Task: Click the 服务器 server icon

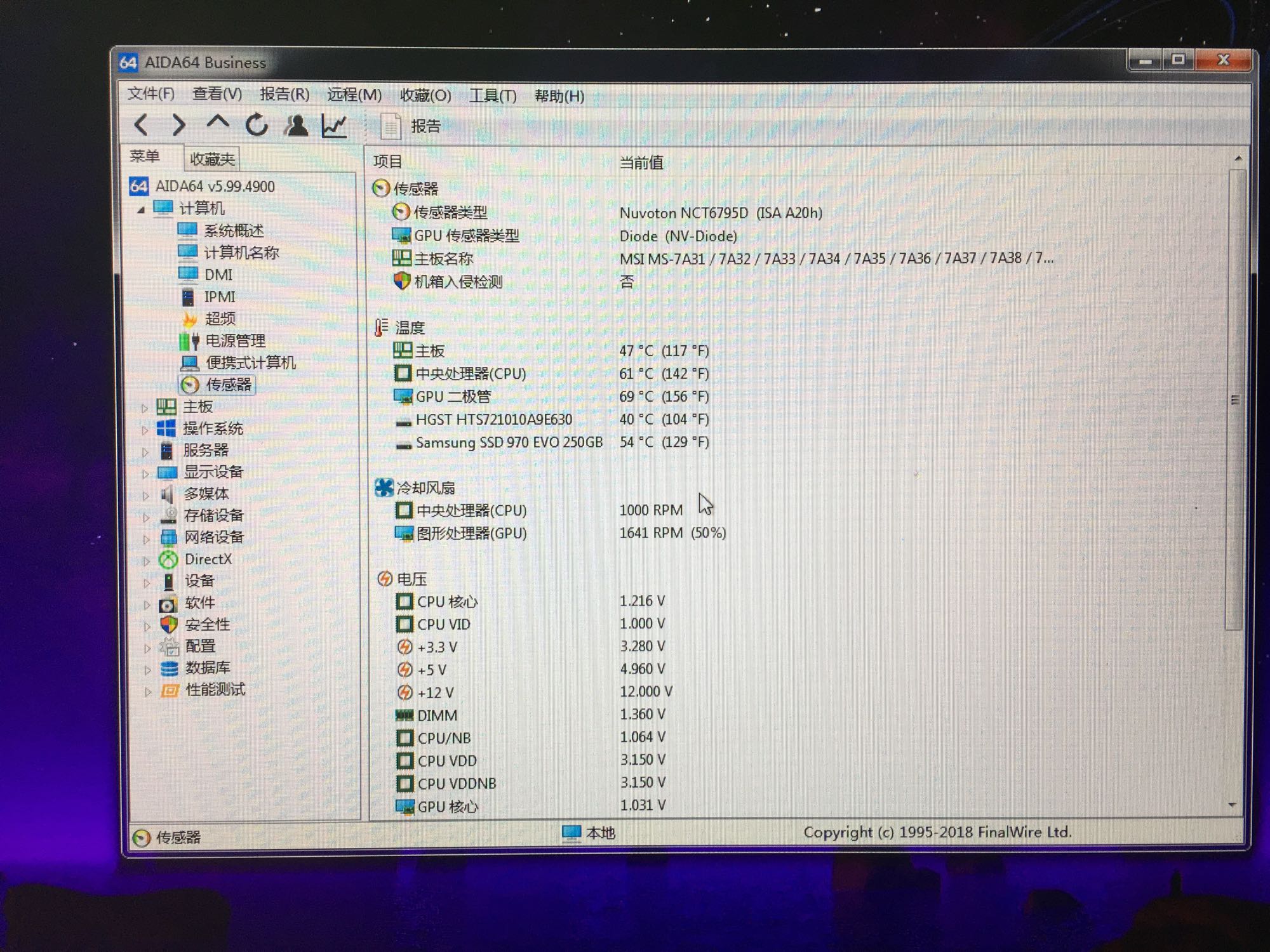Action: click(x=166, y=451)
